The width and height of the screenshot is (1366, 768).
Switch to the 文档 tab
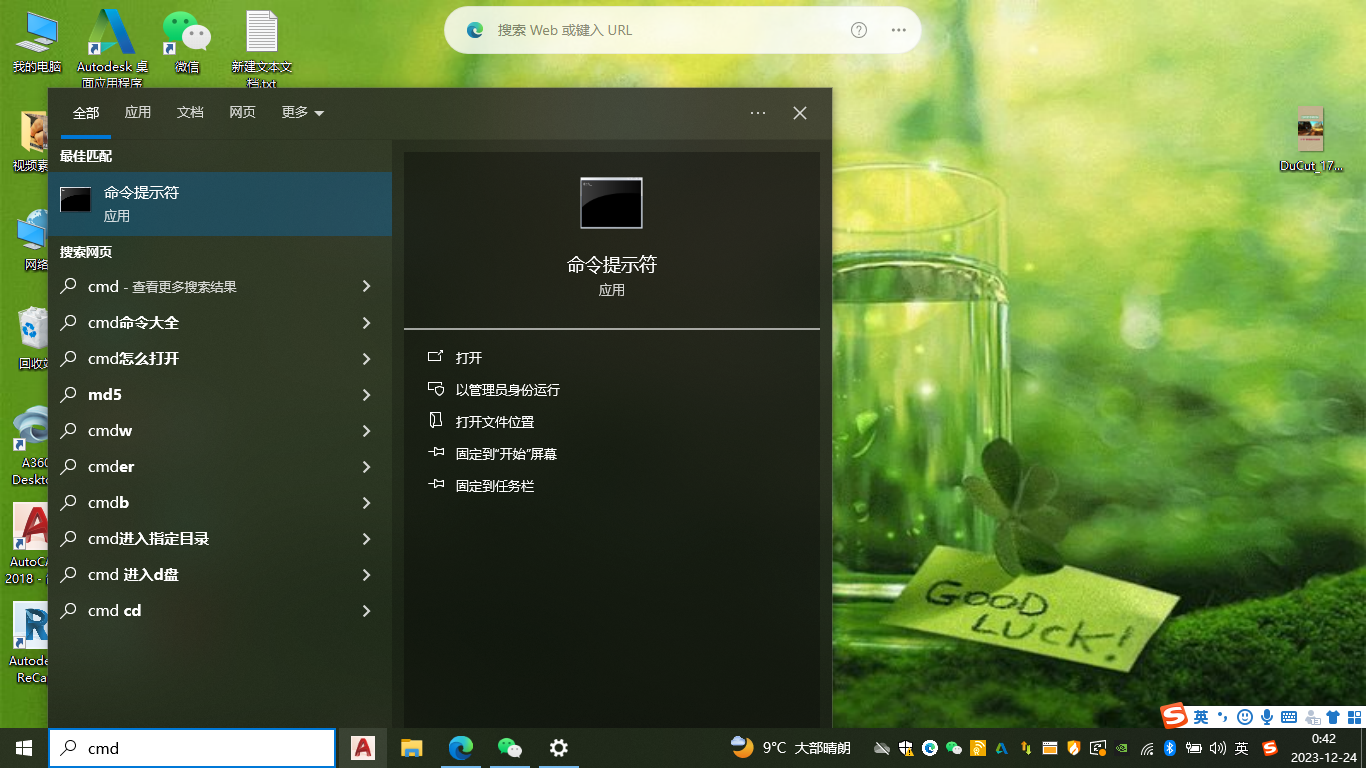(x=190, y=113)
